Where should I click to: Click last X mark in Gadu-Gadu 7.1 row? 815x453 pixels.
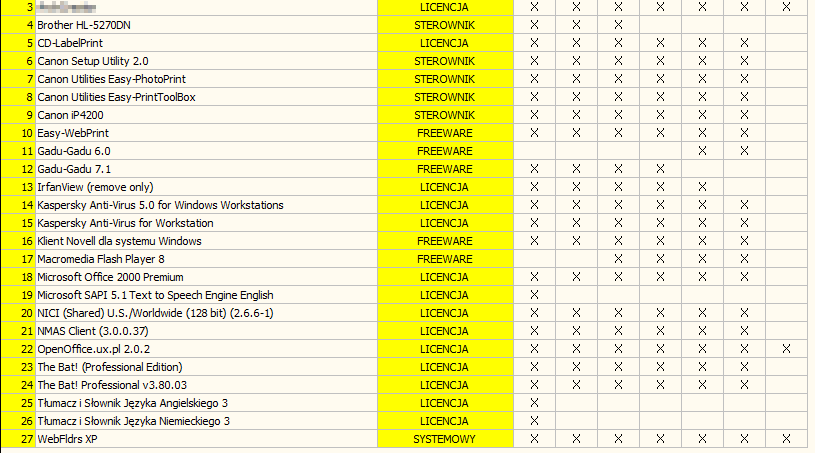click(660, 169)
